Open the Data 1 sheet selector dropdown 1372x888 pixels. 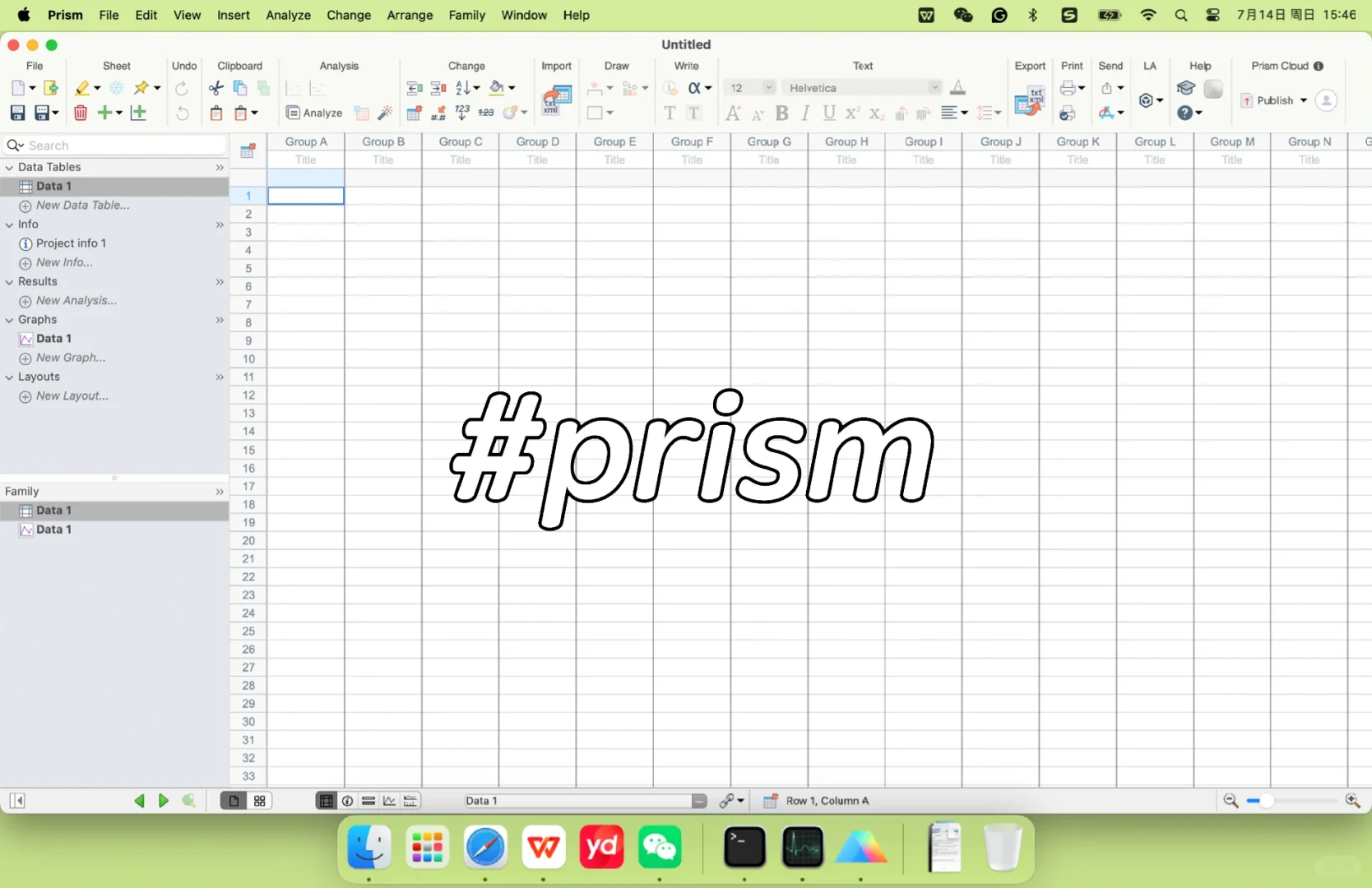coord(699,800)
